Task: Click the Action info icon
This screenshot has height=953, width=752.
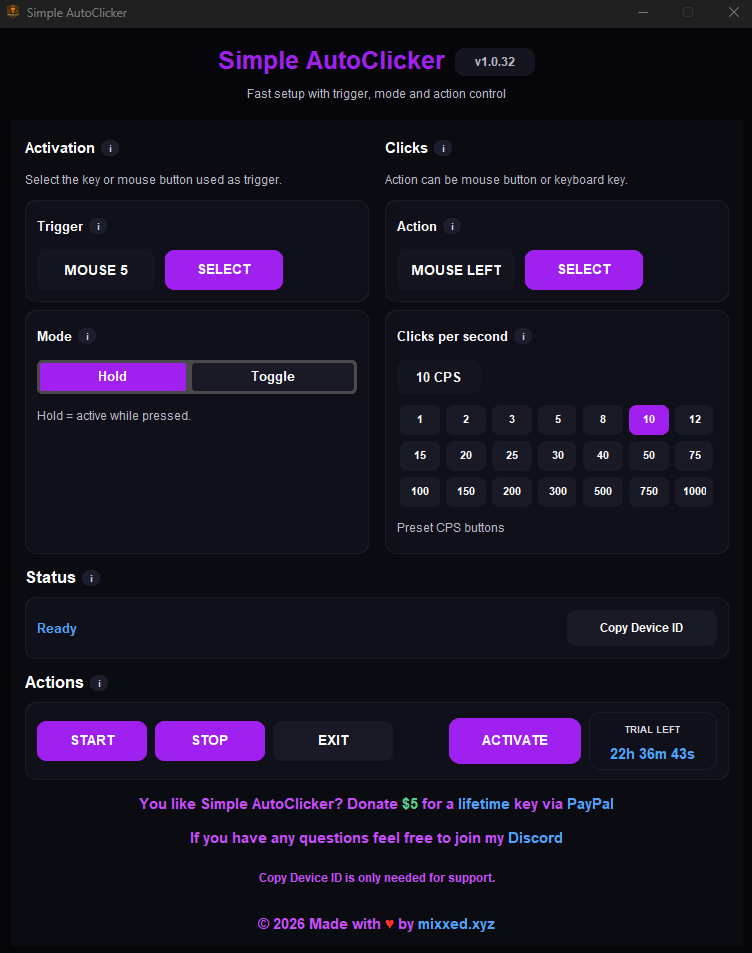Action: point(452,226)
